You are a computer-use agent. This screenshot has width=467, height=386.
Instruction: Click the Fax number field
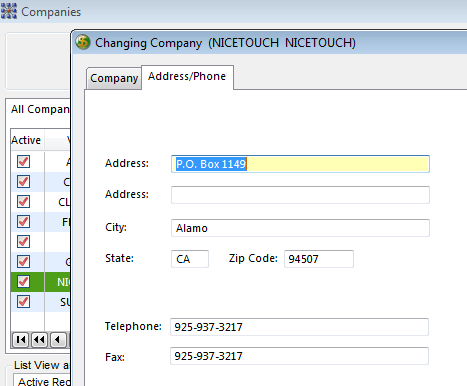point(299,356)
